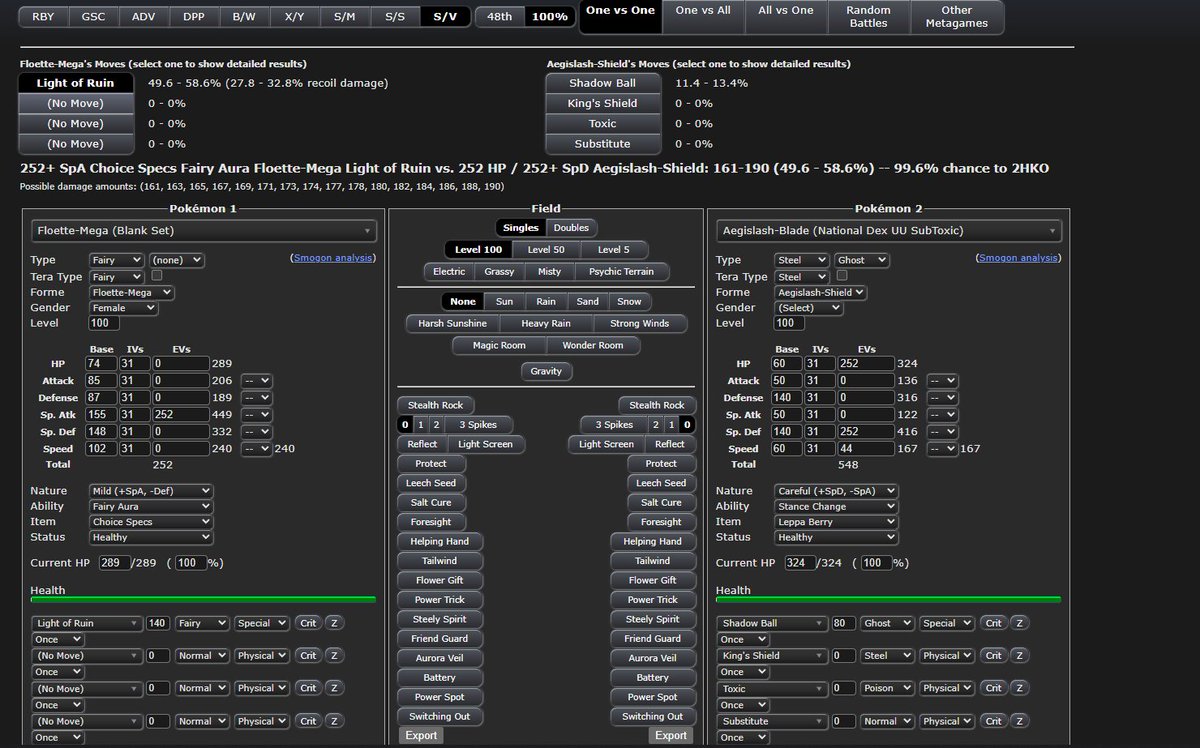Switch the field format to Doubles
The width and height of the screenshot is (1200, 748).
coord(571,228)
